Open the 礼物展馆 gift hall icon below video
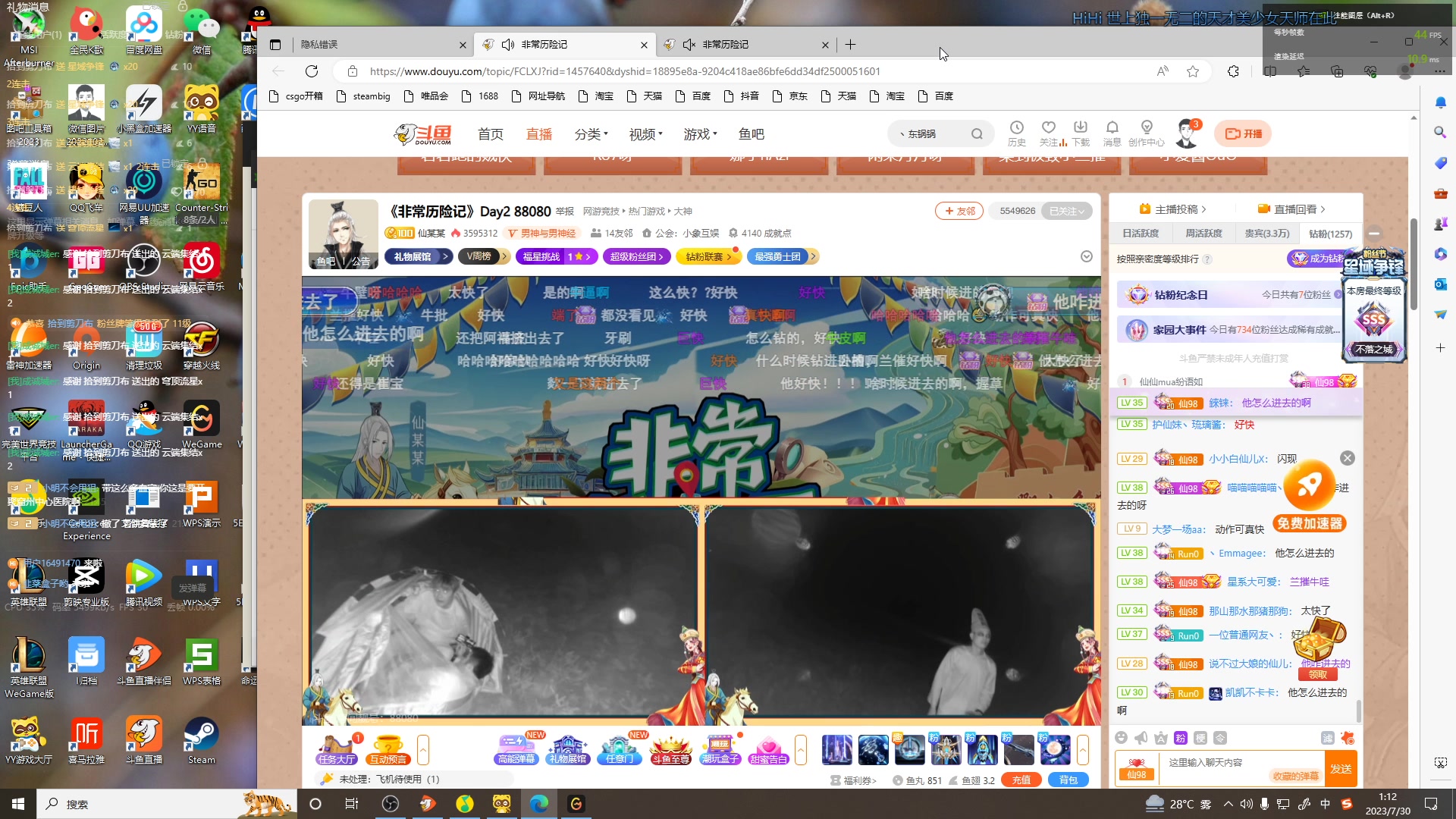Image resolution: width=1456 pixels, height=819 pixels. point(568,749)
